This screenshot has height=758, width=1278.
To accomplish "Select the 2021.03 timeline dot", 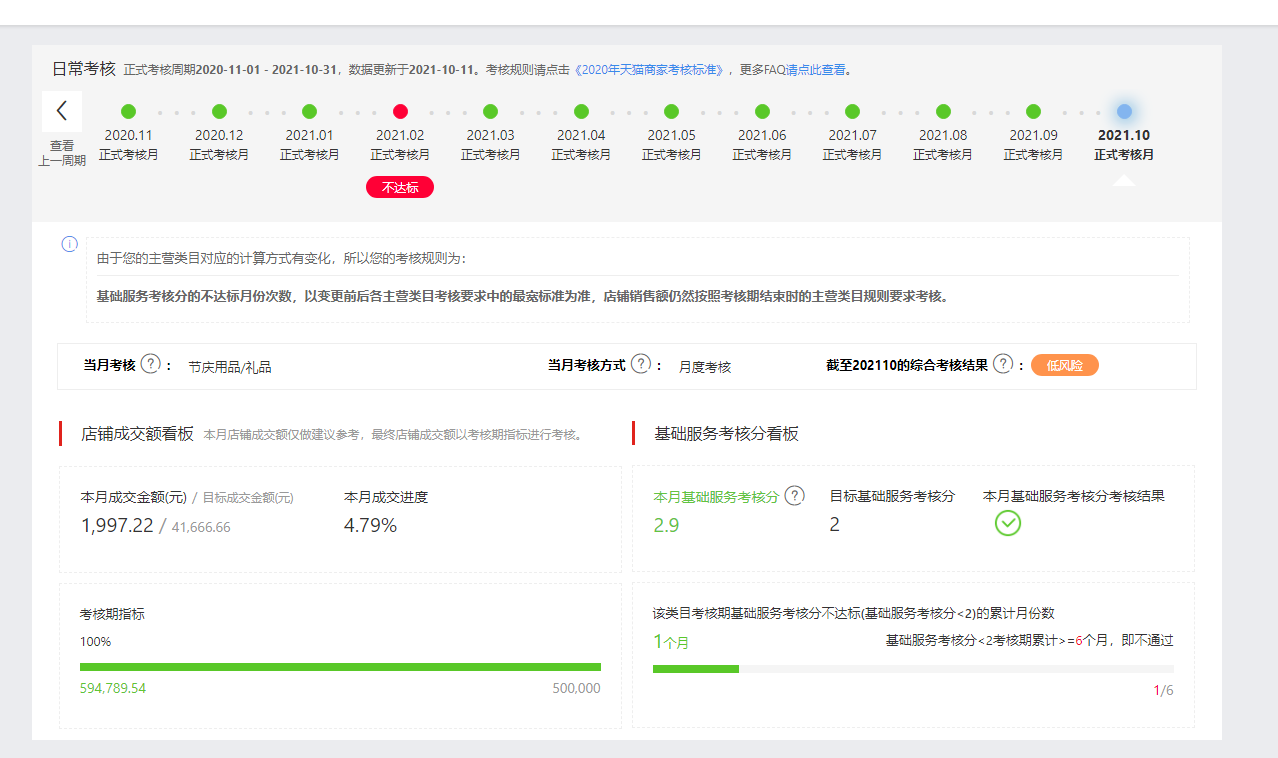I will (x=490, y=111).
